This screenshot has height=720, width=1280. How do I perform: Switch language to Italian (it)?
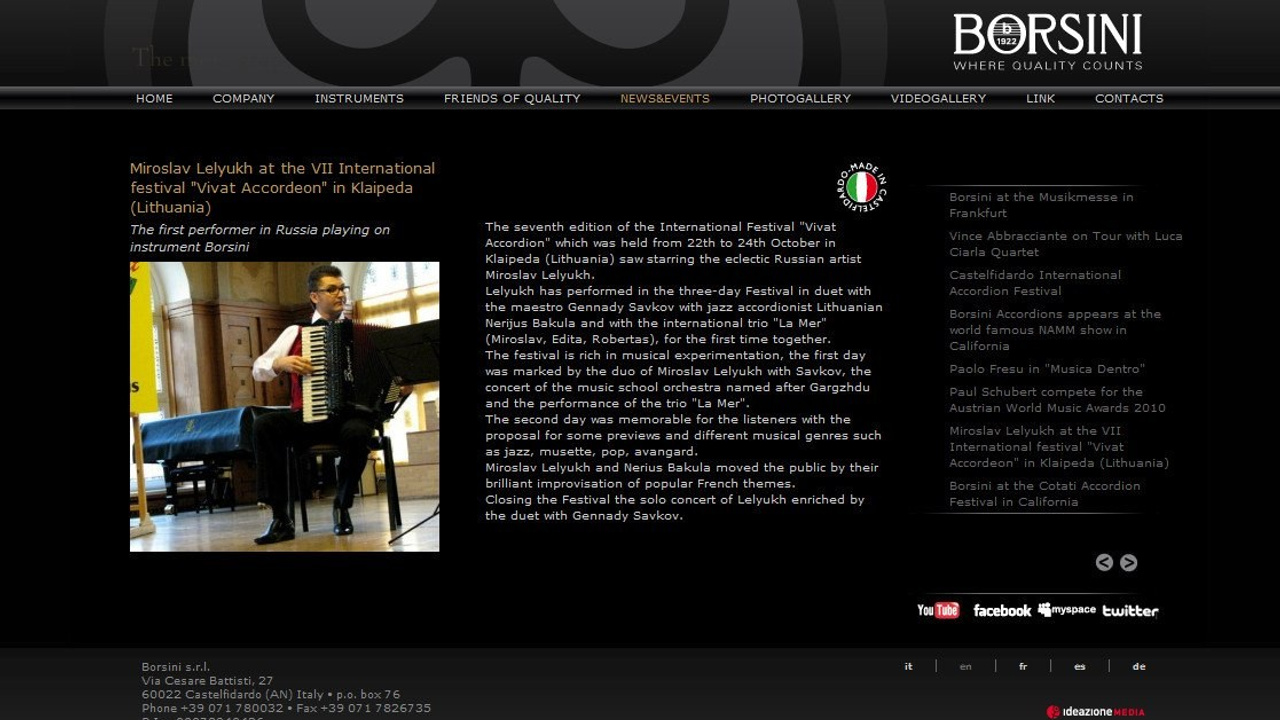(908, 666)
